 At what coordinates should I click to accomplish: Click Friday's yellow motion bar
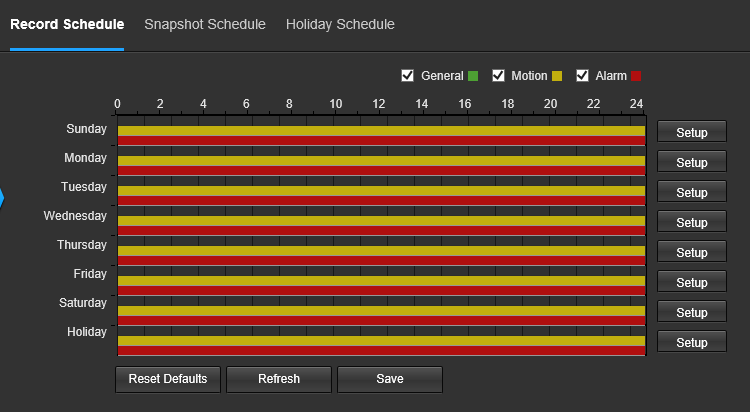(x=381, y=281)
